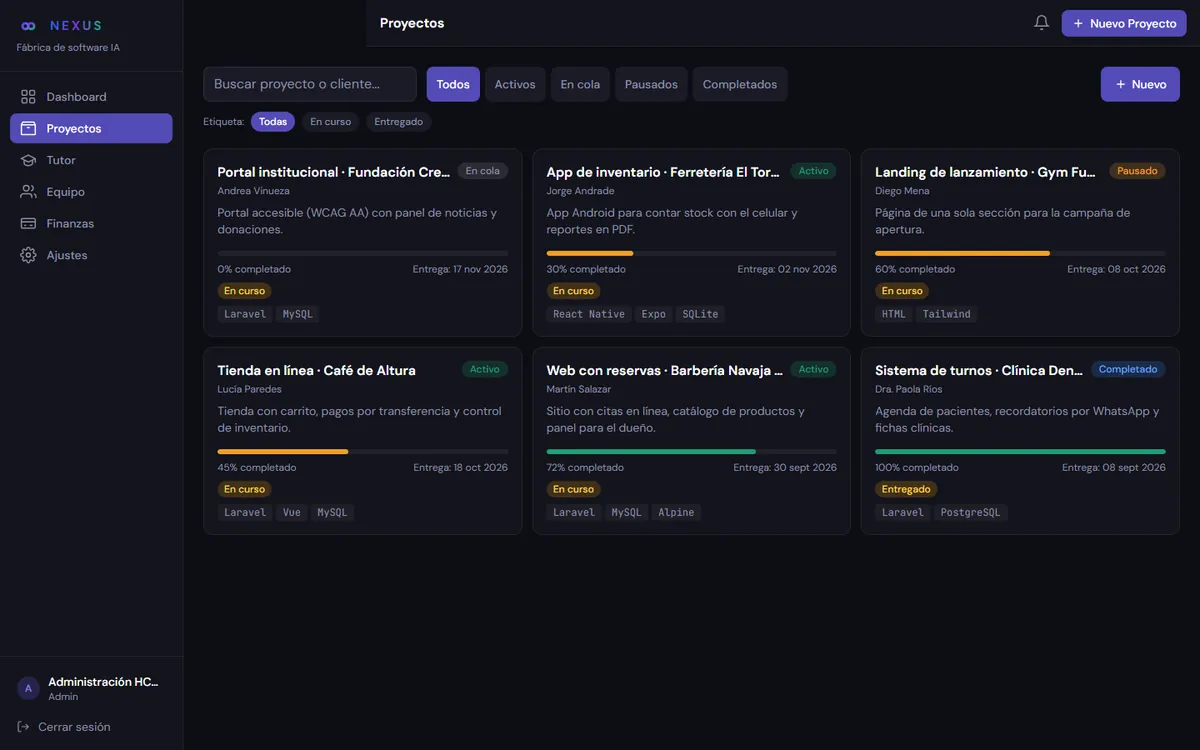1200x750 pixels.
Task: Click the Completado badge on Sistema de turnos
Action: (x=1128, y=369)
